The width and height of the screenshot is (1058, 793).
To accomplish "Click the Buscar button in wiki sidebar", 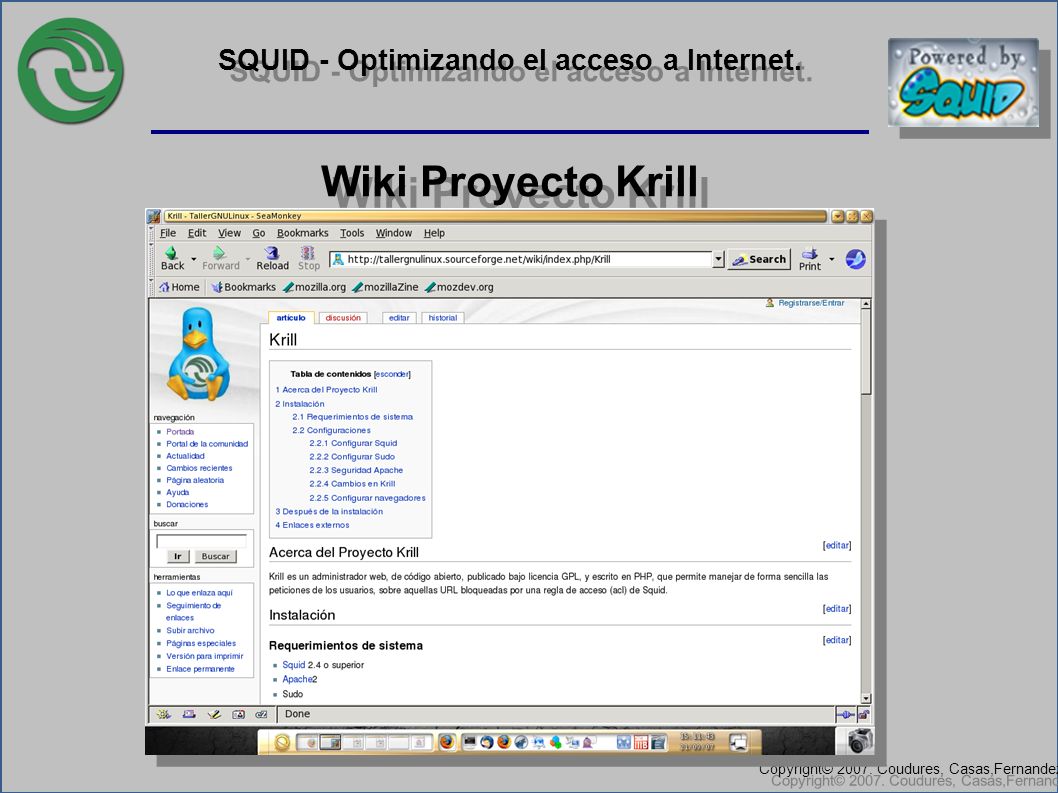I will (215, 556).
